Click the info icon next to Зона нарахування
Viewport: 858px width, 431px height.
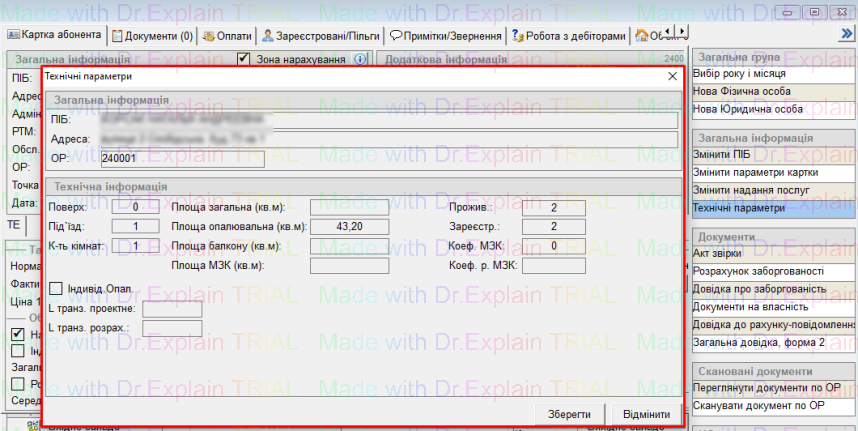click(360, 59)
